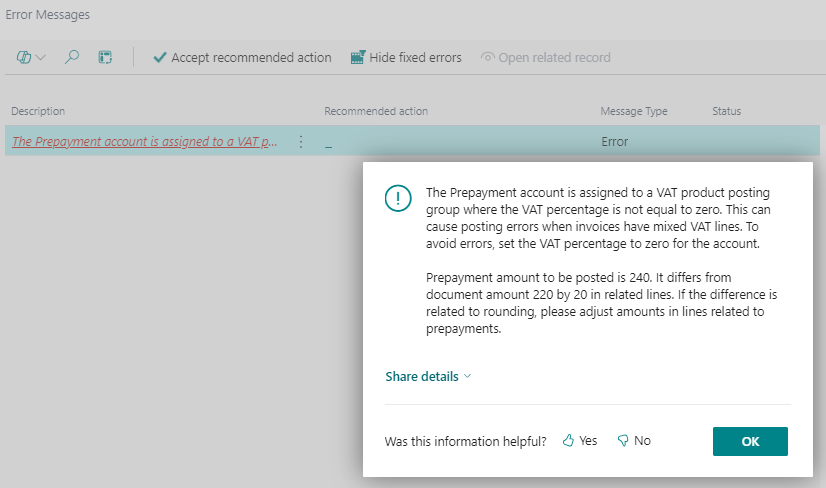This screenshot has width=826, height=488.
Task: Click the Copilot icon in the toolbar
Action: coord(24,58)
